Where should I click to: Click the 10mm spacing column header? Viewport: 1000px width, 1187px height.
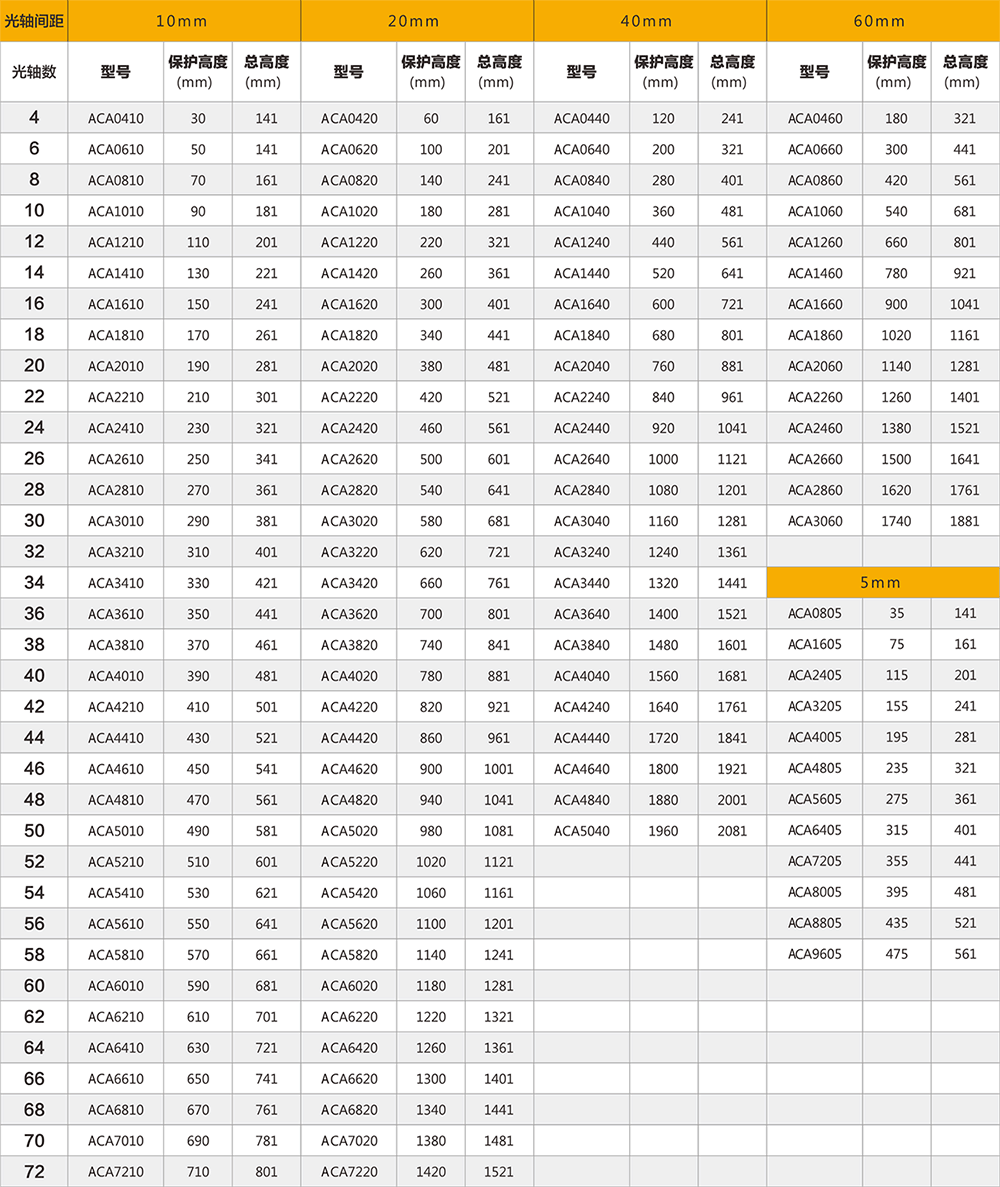[184, 21]
